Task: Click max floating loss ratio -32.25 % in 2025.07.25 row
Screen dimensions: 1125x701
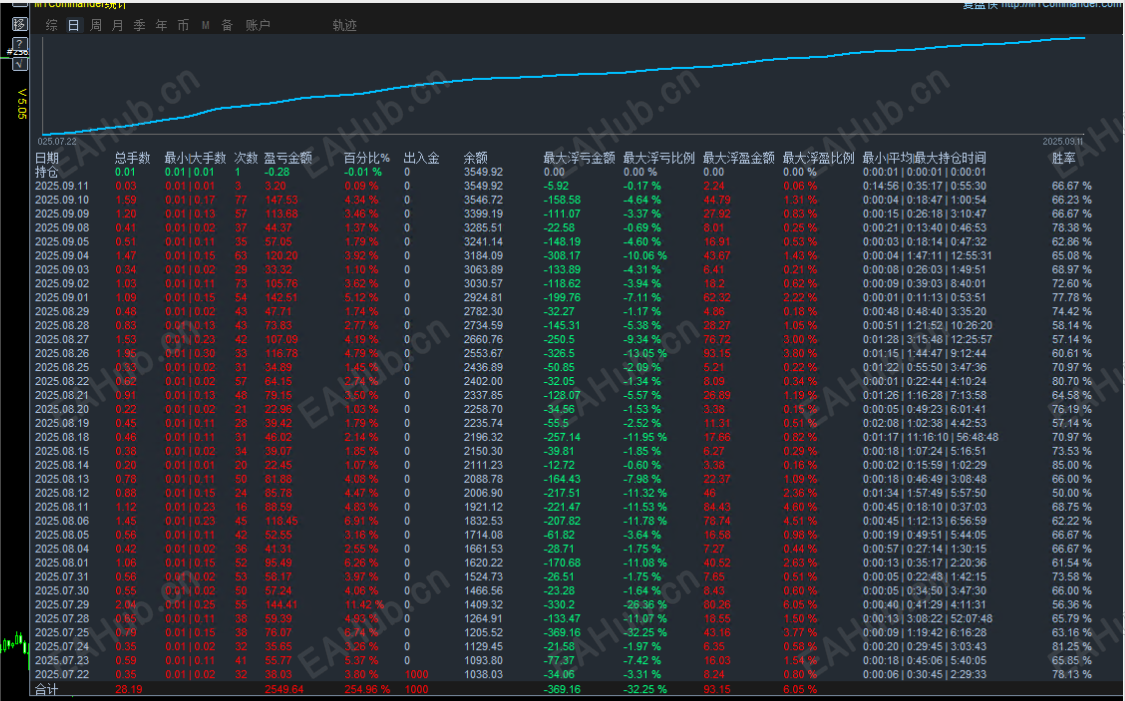Action: point(645,633)
